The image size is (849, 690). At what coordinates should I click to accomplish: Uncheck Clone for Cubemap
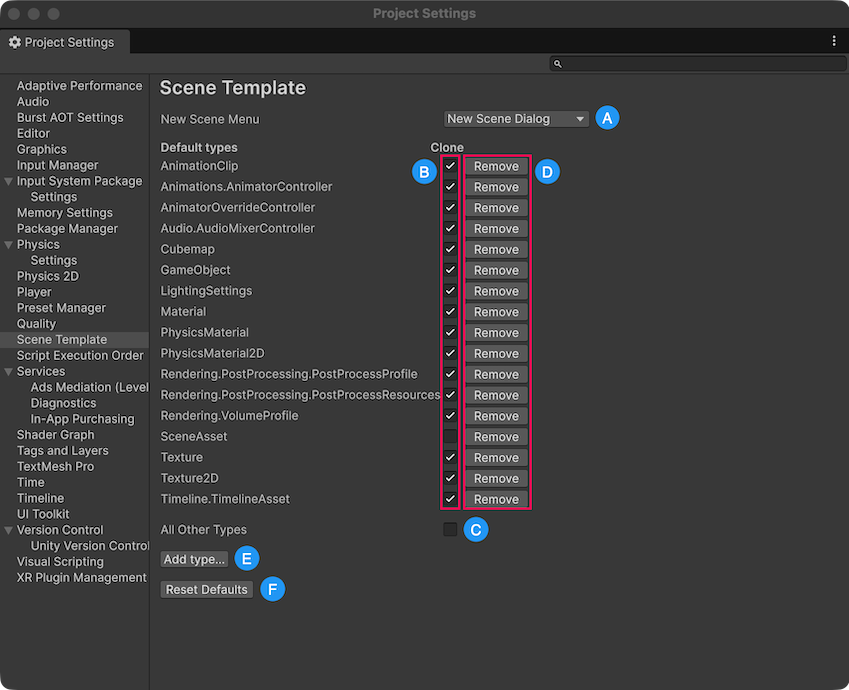pyautogui.click(x=450, y=249)
